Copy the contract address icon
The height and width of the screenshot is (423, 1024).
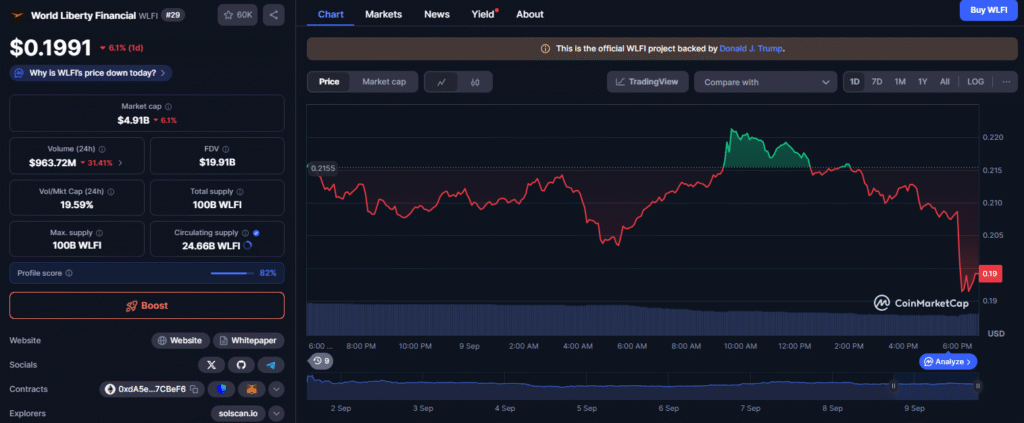[x=194, y=389]
